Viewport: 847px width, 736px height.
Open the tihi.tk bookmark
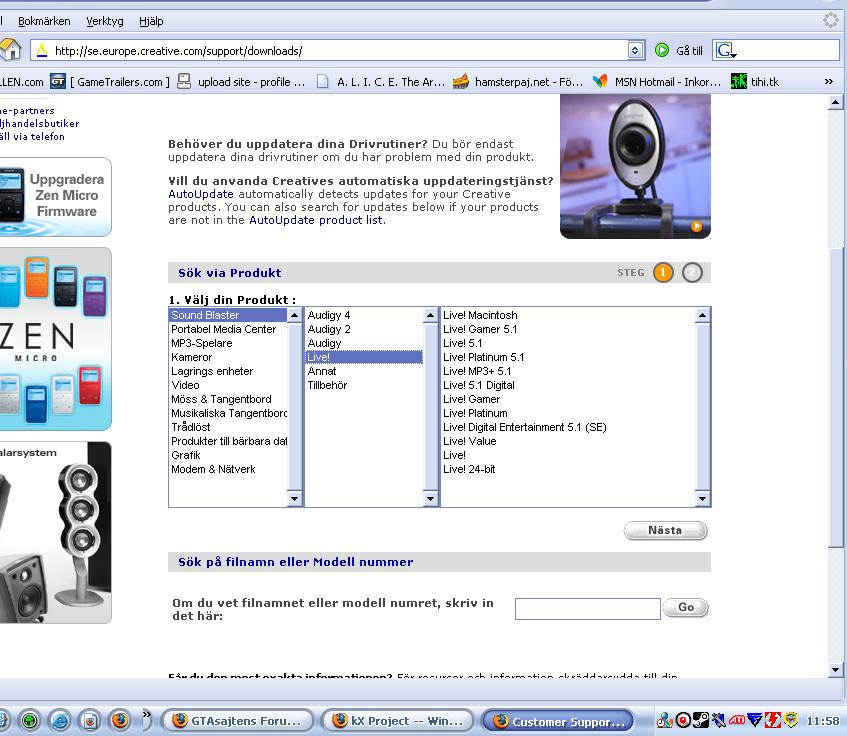pyautogui.click(x=755, y=82)
